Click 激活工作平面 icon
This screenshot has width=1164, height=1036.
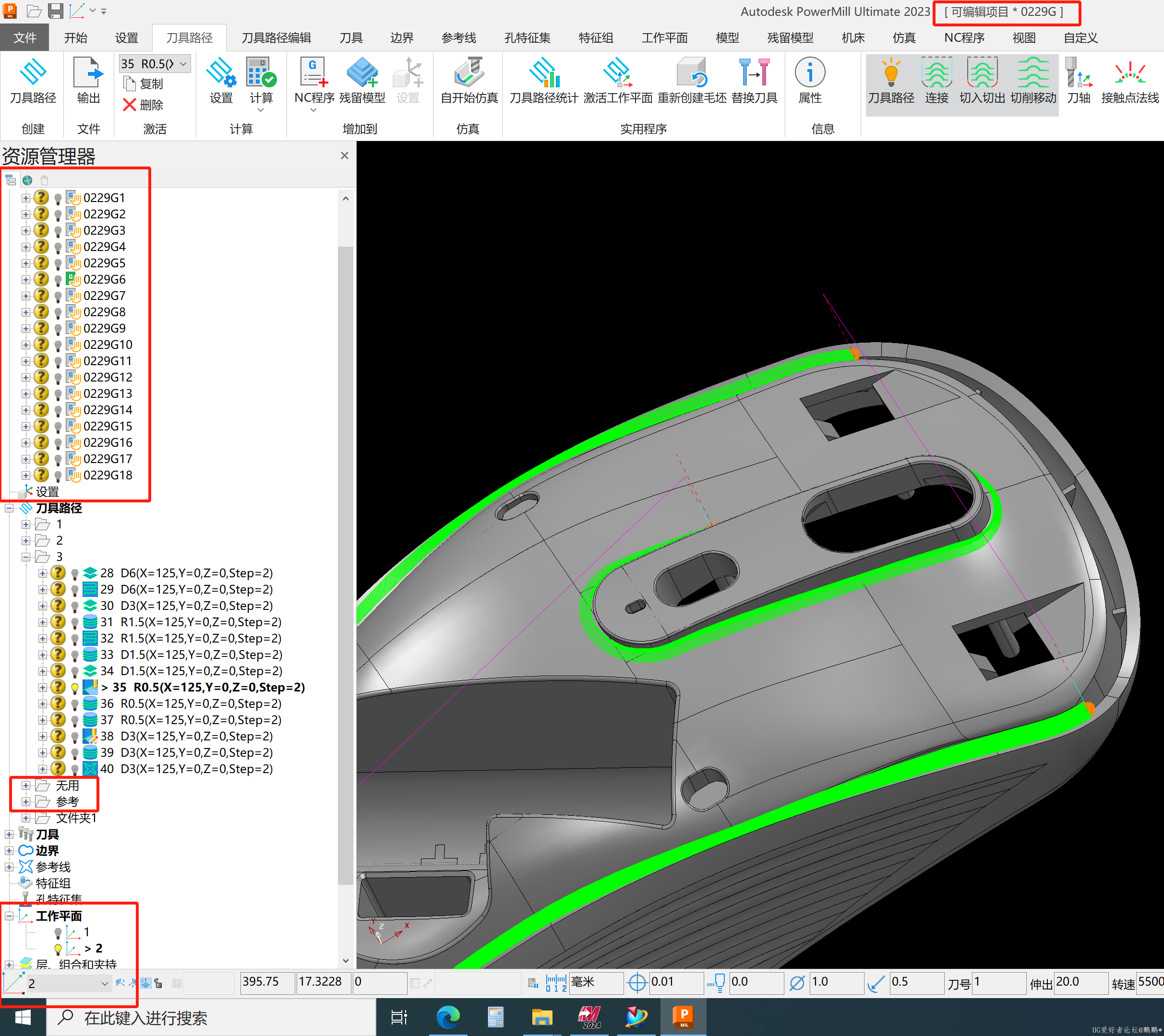617,73
